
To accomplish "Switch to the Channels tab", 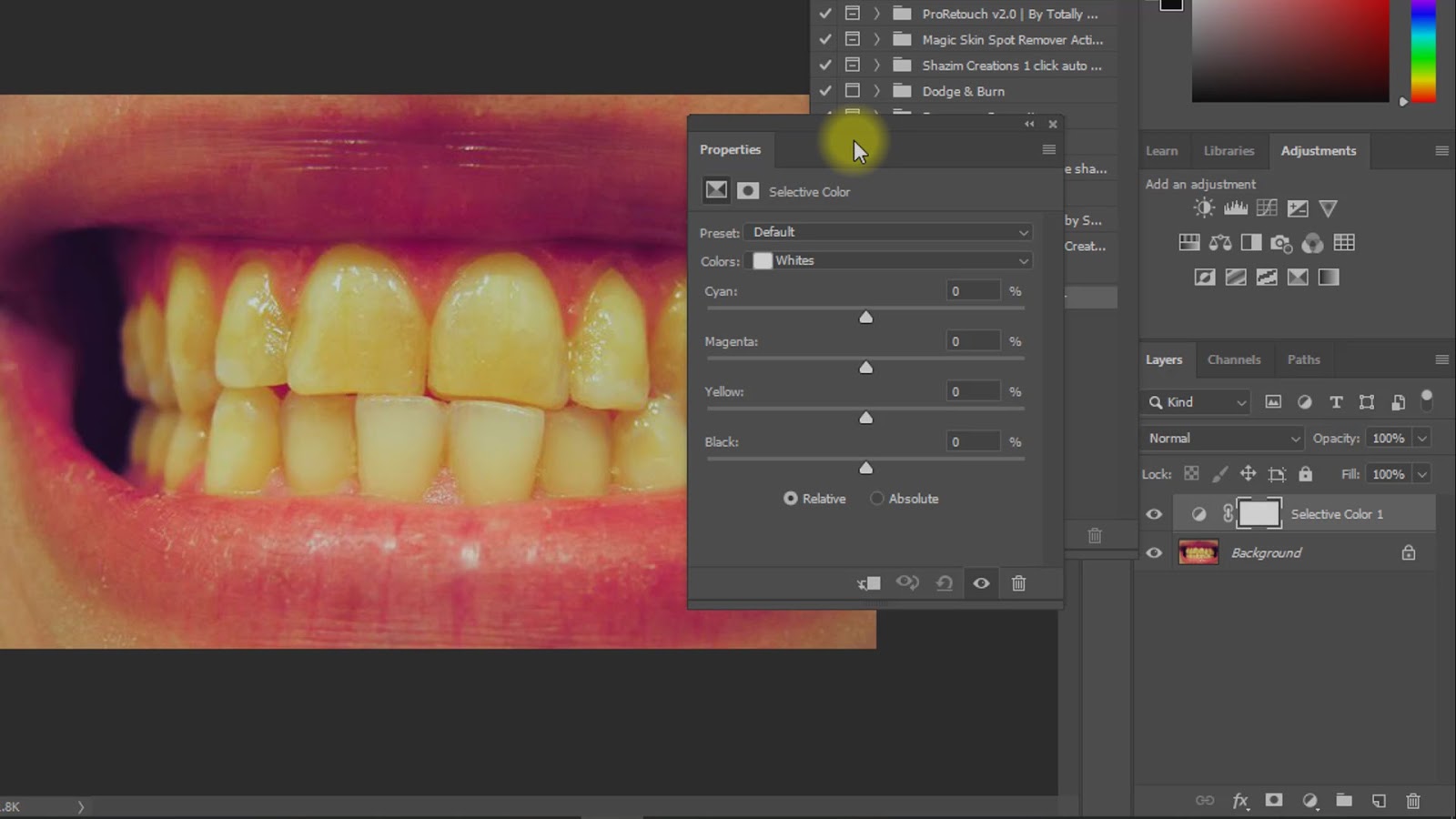I will (x=1234, y=359).
